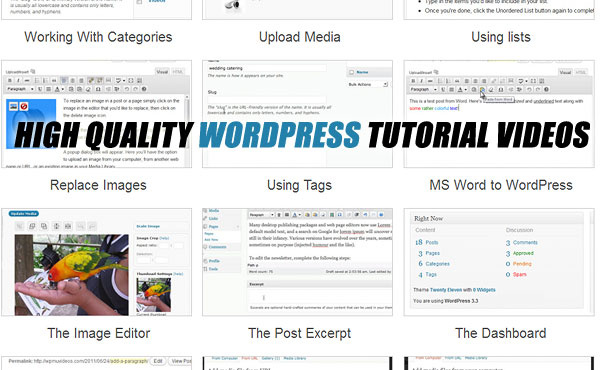Click editor scrollbar in Replace Images thumbnail
Screen dimensions: 600x370
point(187,130)
